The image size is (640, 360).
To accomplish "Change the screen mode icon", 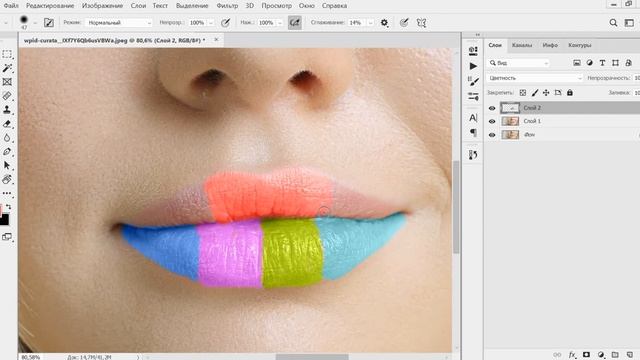I will [7, 237].
